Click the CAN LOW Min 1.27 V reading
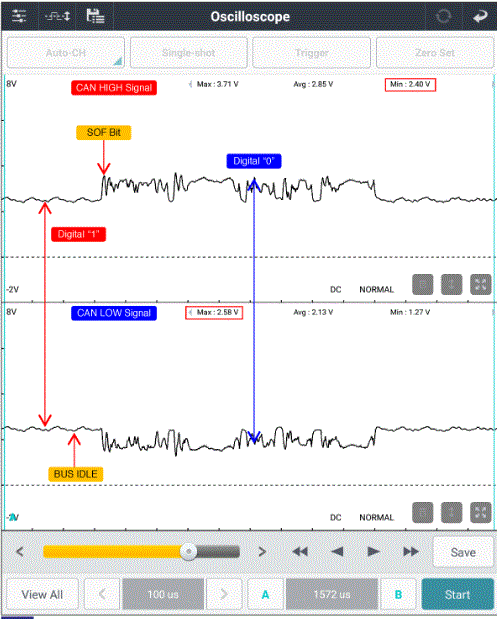Image resolution: width=497 pixels, height=619 pixels. pyautogui.click(x=410, y=312)
